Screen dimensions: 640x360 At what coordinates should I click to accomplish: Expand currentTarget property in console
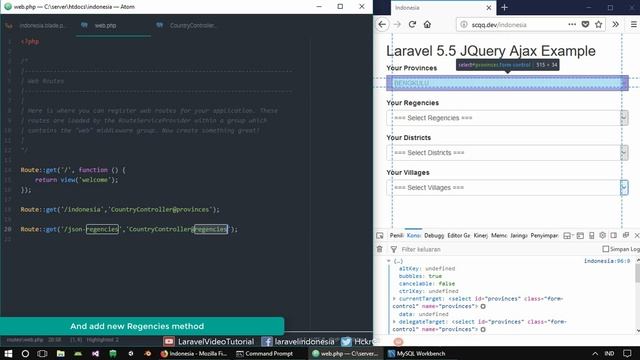pos(394,299)
